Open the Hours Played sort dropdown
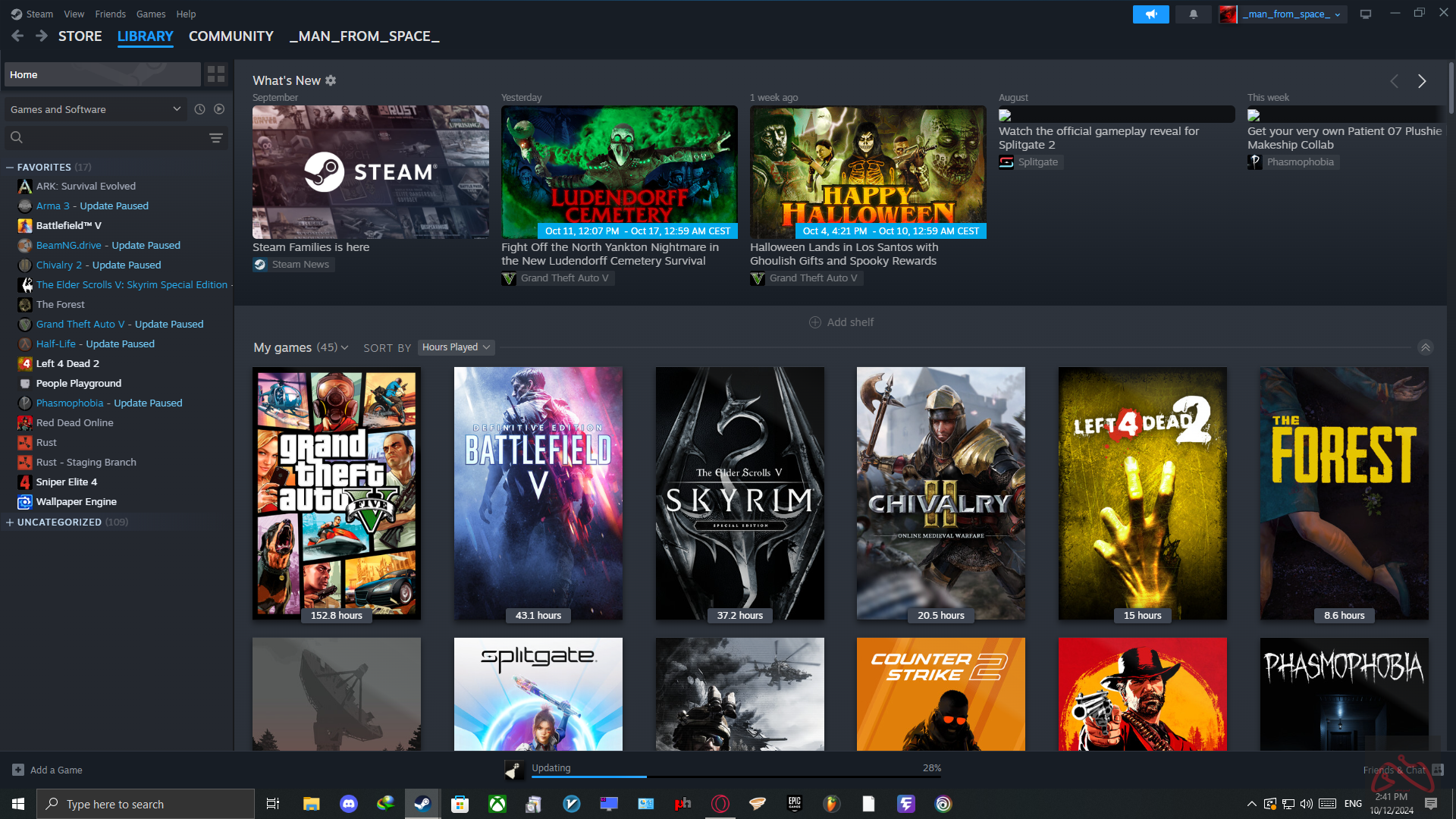 pos(456,347)
